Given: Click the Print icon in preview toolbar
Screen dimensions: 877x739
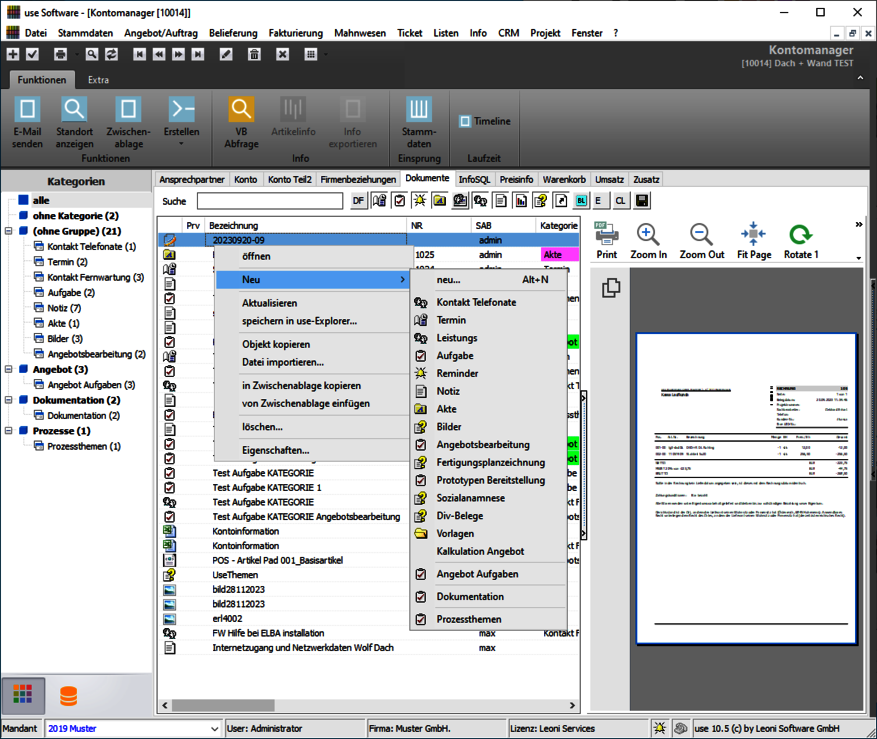Looking at the screenshot, I should (x=606, y=240).
